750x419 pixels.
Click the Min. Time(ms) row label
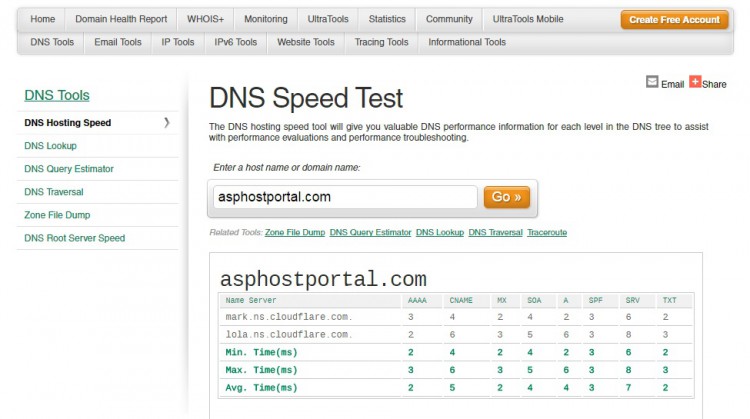(x=261, y=353)
